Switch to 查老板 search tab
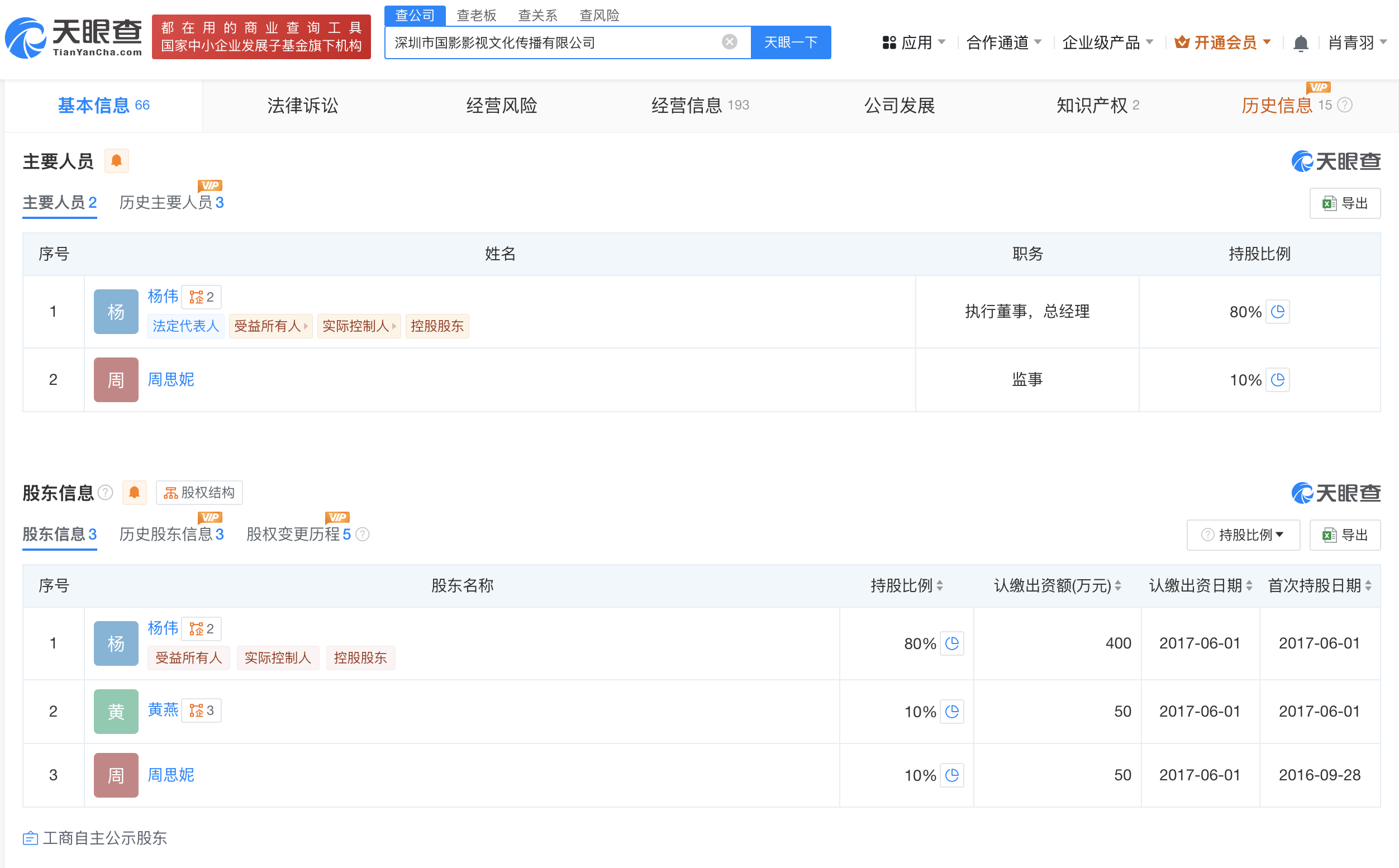The height and width of the screenshot is (868, 1399). pos(477,16)
